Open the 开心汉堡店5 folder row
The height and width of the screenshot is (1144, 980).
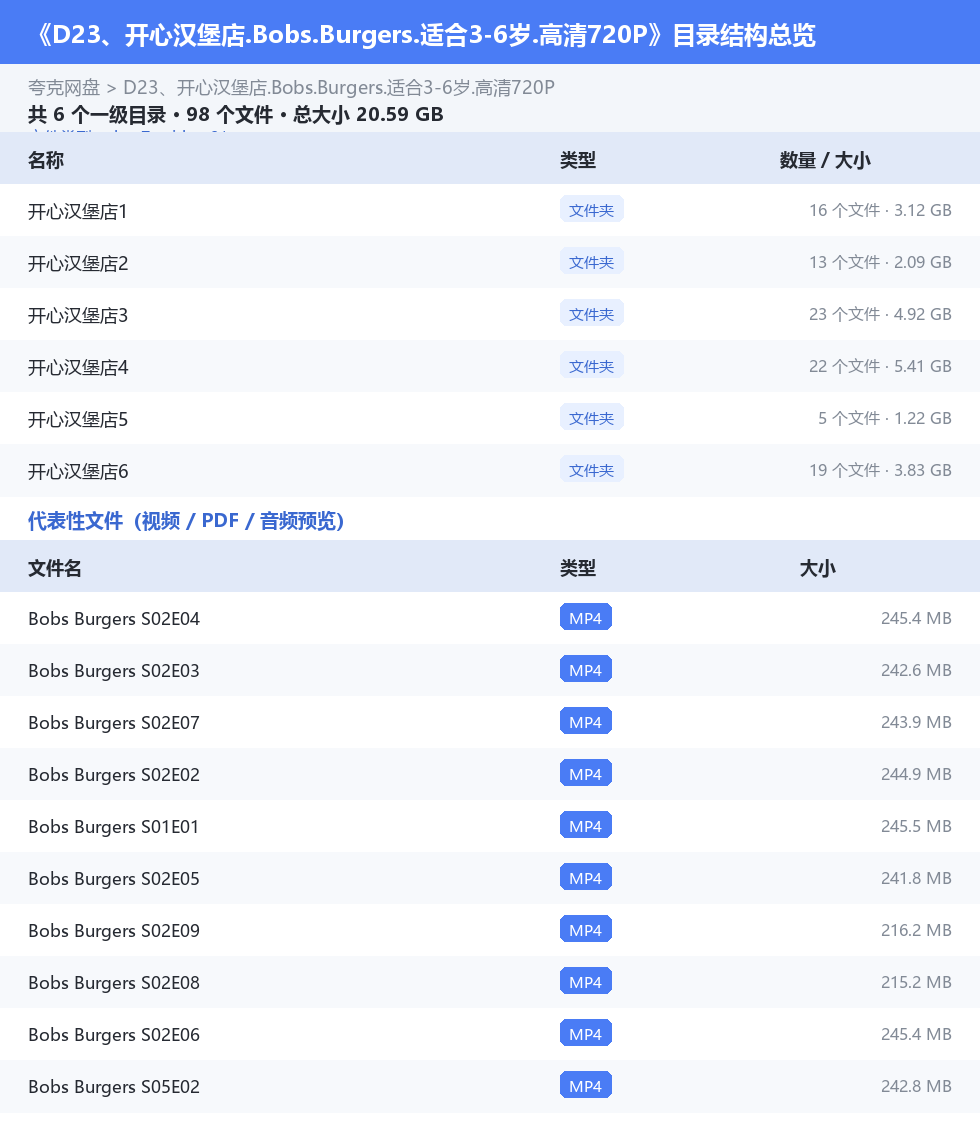pyautogui.click(x=490, y=419)
